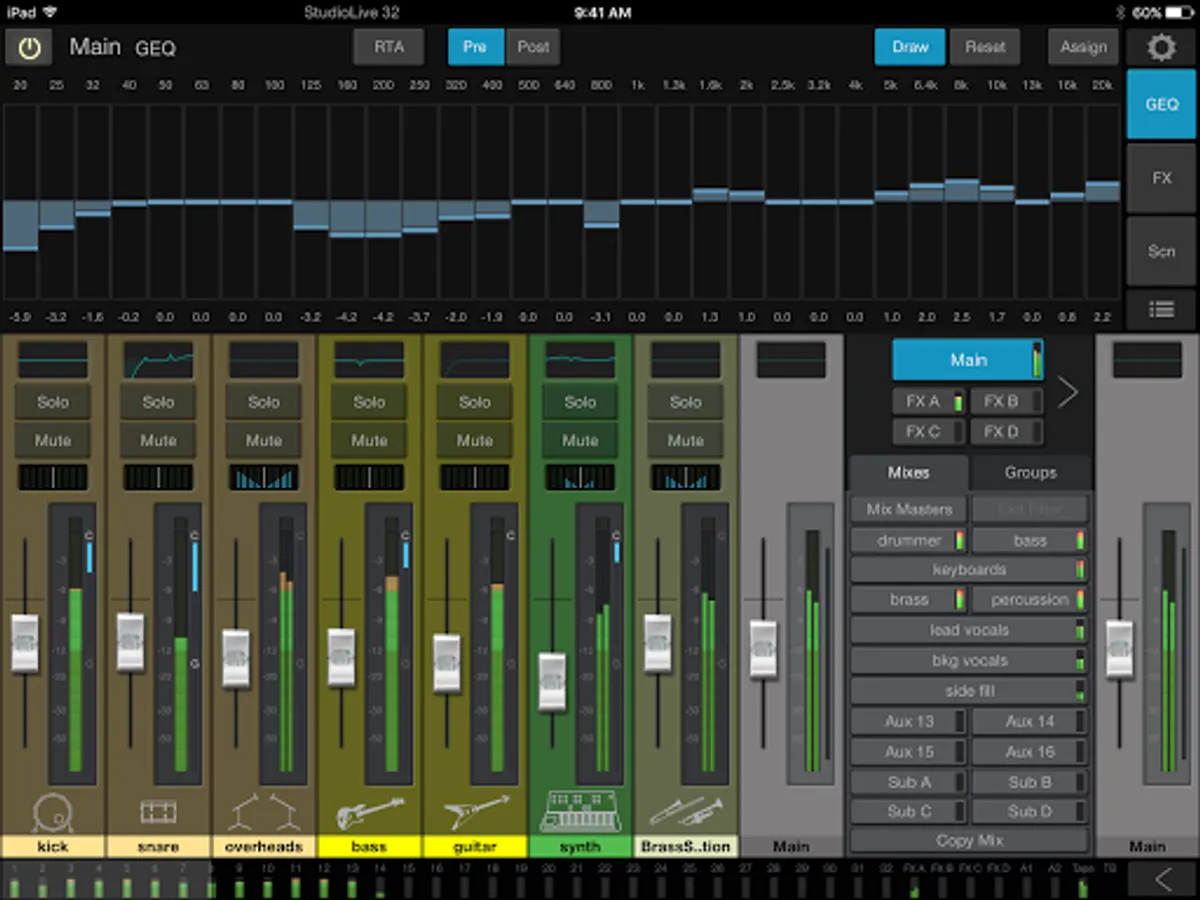This screenshot has width=1200, height=900.
Task: Expand more mixes with the right arrow
Action: click(x=1066, y=393)
